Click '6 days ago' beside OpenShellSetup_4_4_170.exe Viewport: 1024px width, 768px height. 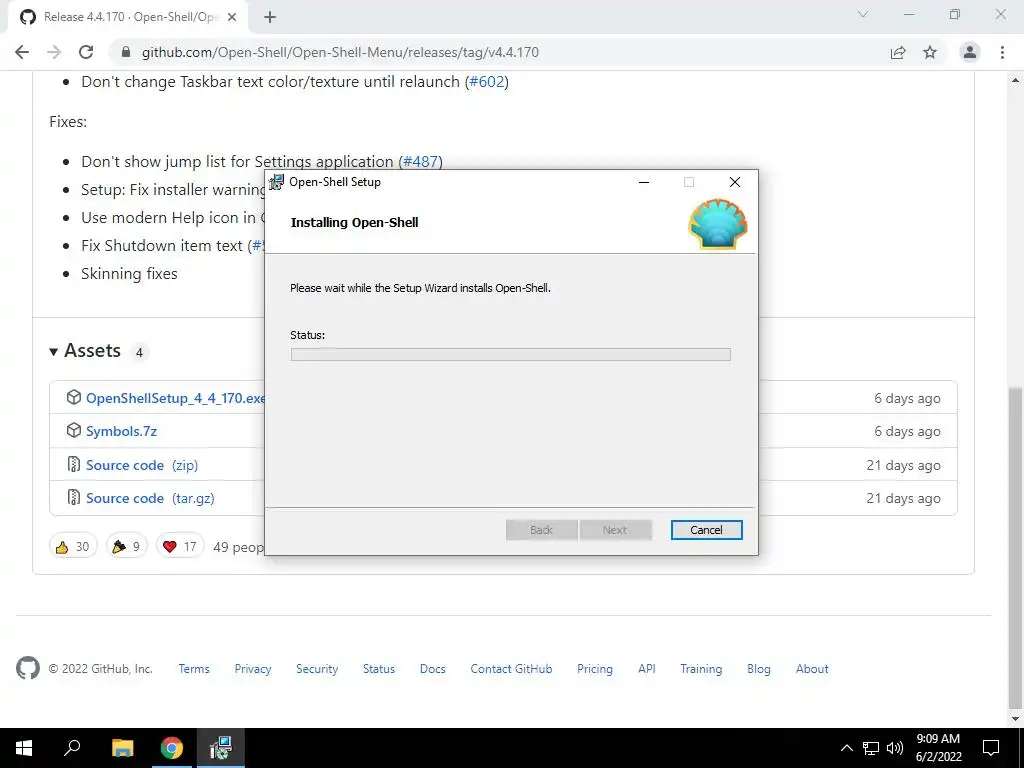(907, 398)
